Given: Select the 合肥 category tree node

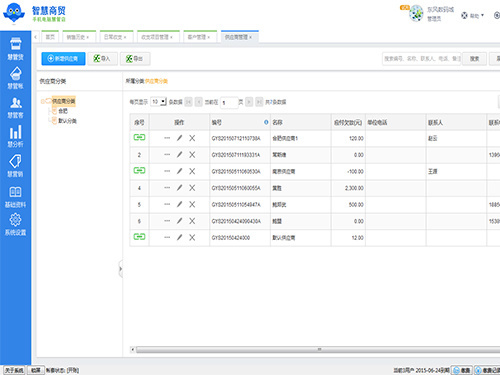Looking at the screenshot, I should point(63,111).
